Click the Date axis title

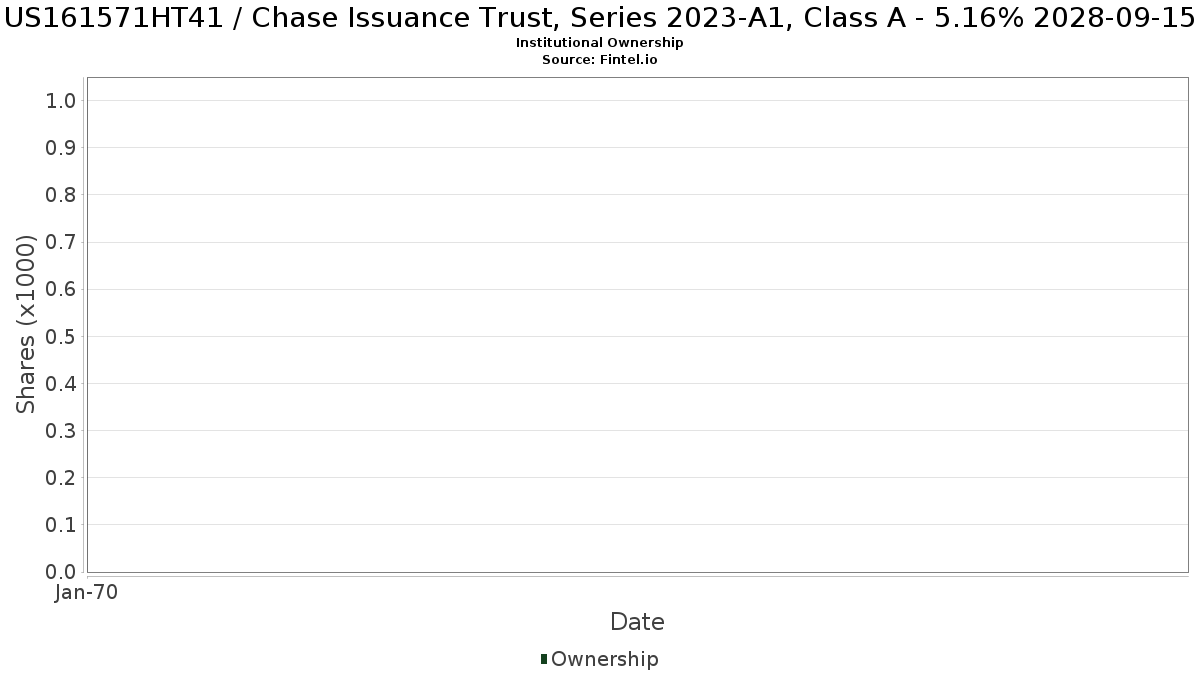(x=637, y=622)
